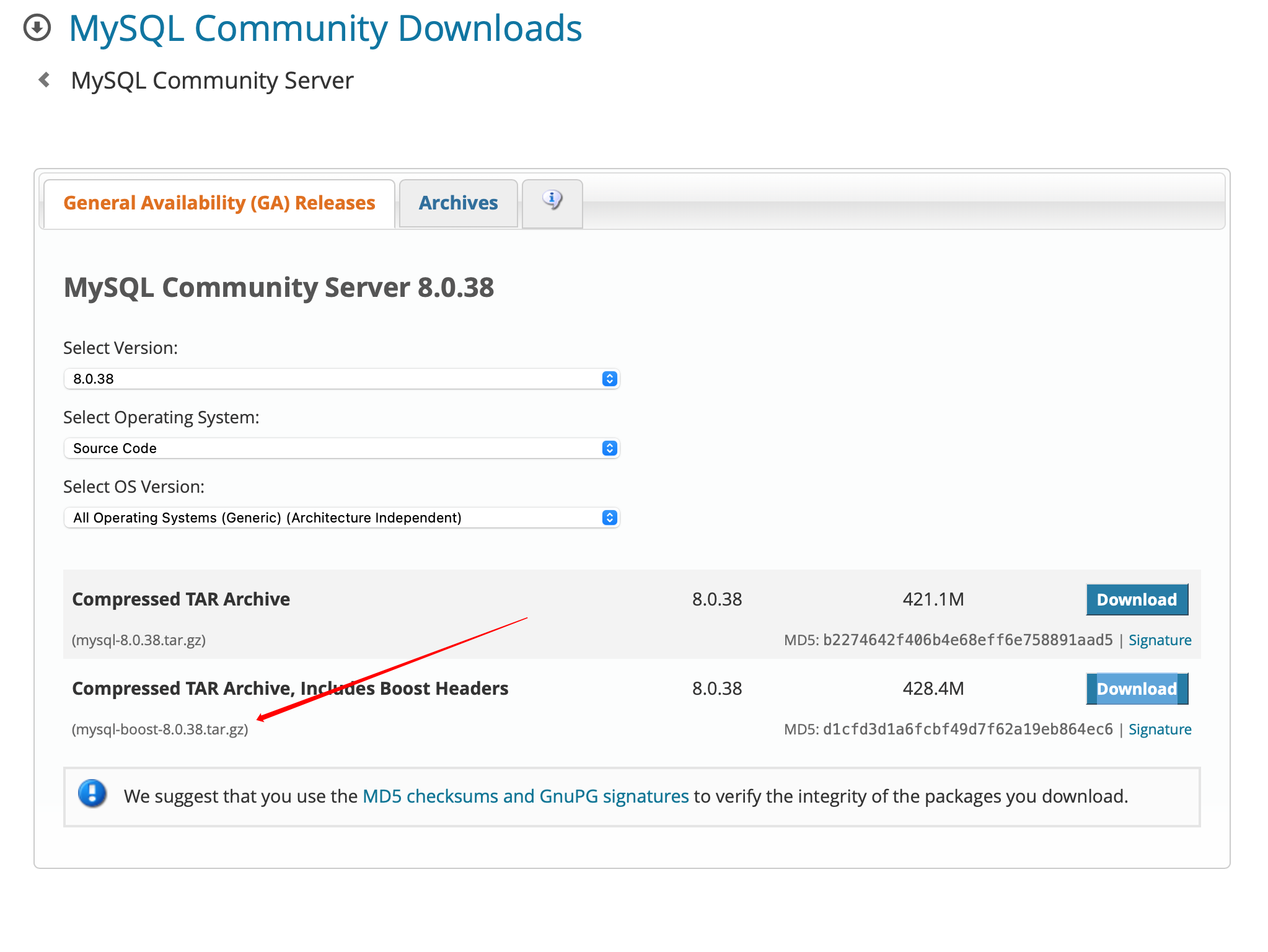Screen dimensions: 1268x952
Task: Click the 8.0.38 version cell in first TAR row
Action: coord(717,599)
